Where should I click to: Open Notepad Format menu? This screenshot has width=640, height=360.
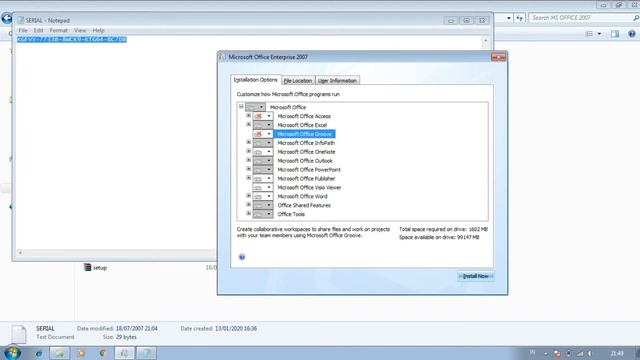pyautogui.click(x=58, y=30)
